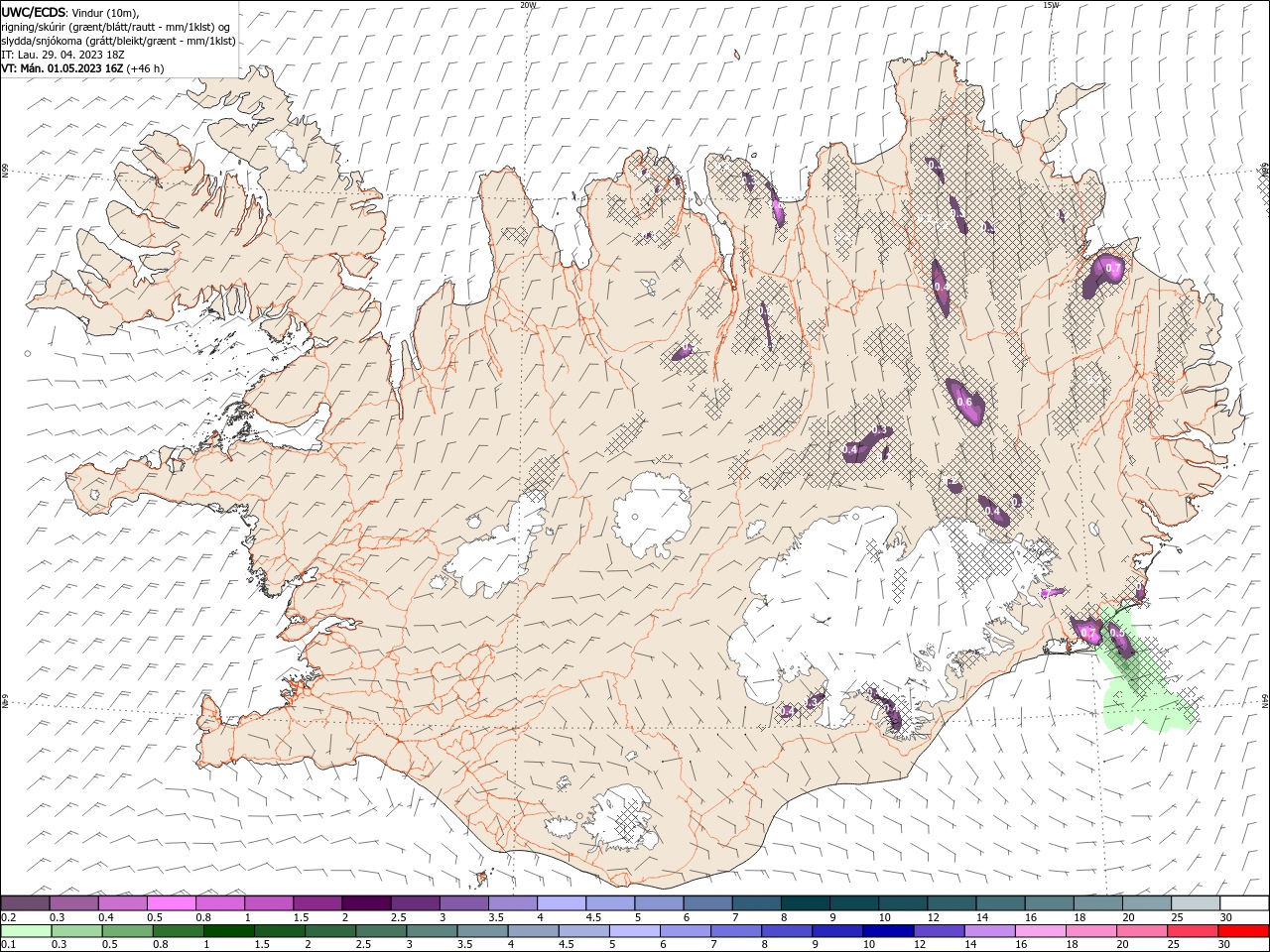
Task: Click the '0.2' tick label in upper legend
Action: pos(8,916)
